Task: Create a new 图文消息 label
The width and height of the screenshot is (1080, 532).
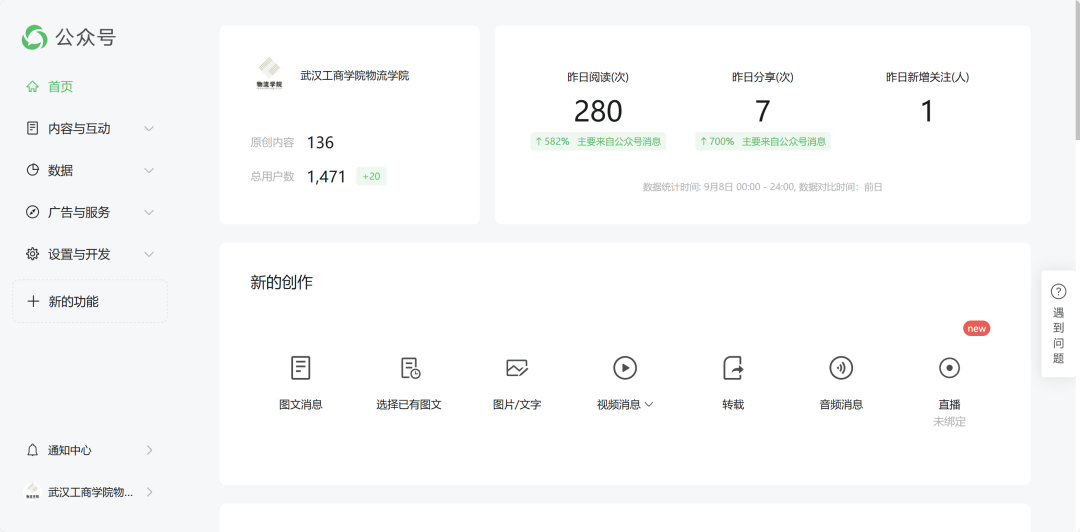Action: tap(301, 405)
